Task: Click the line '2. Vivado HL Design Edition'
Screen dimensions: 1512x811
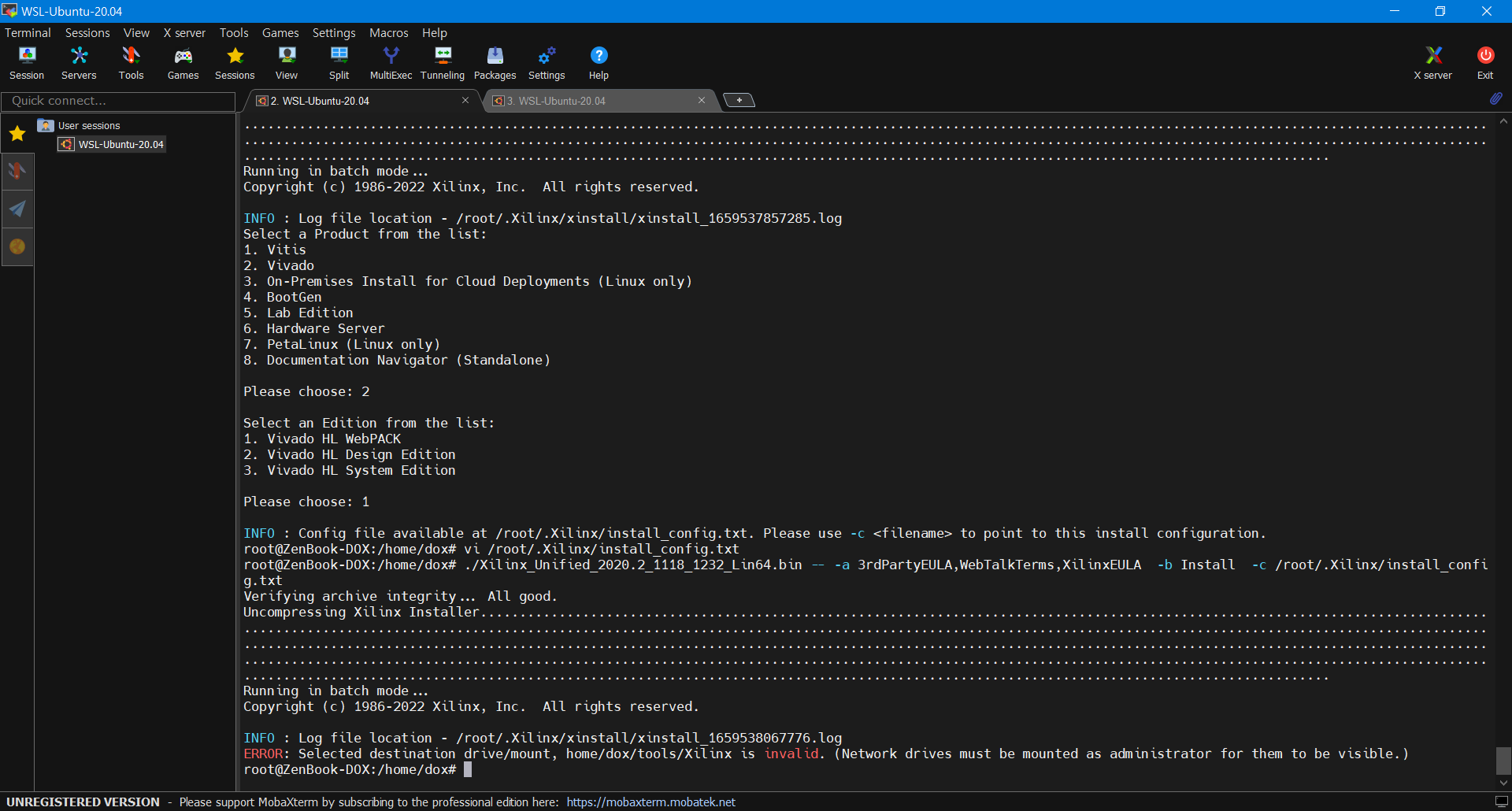Action: (x=350, y=454)
